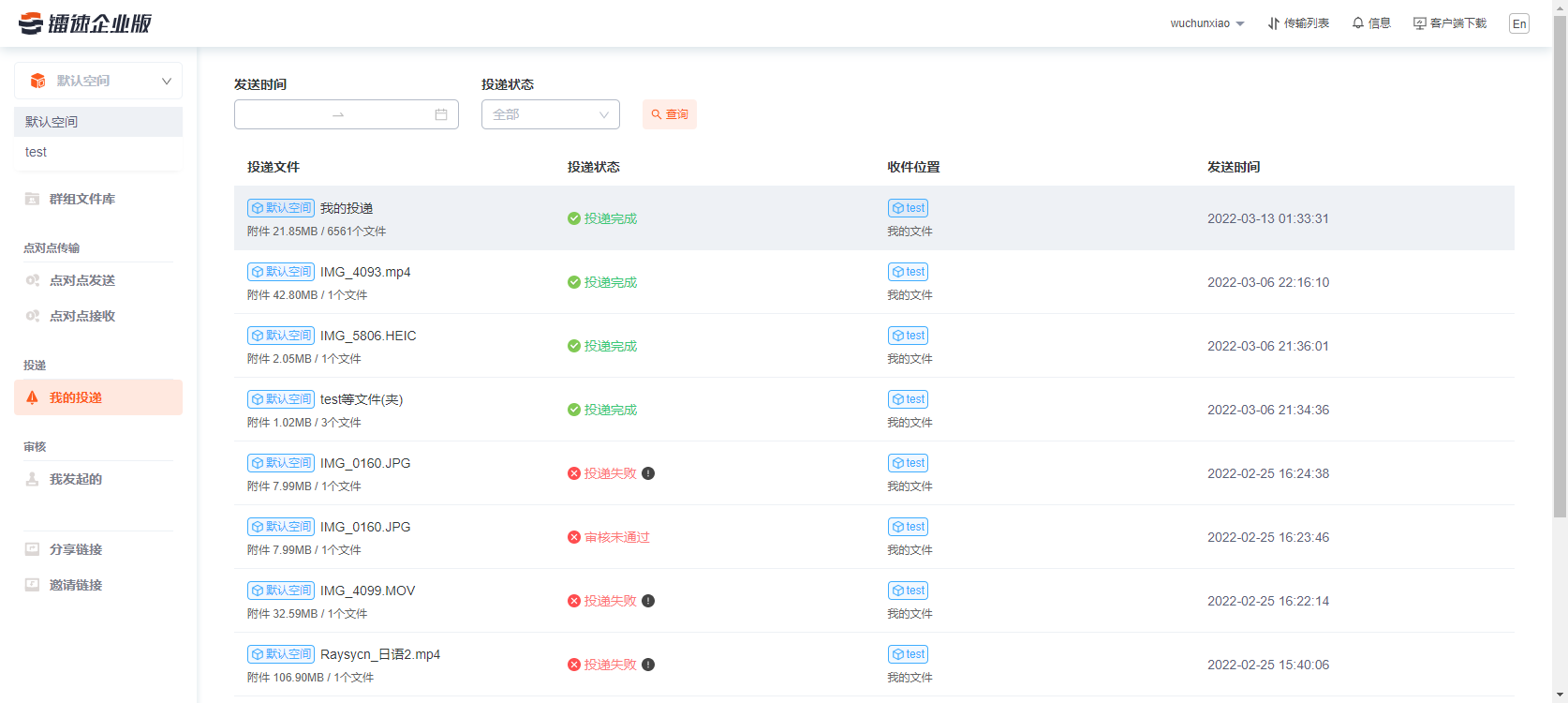Click test location tag on IMG_5806.HEIC row
The image size is (1568, 703).
click(x=909, y=336)
